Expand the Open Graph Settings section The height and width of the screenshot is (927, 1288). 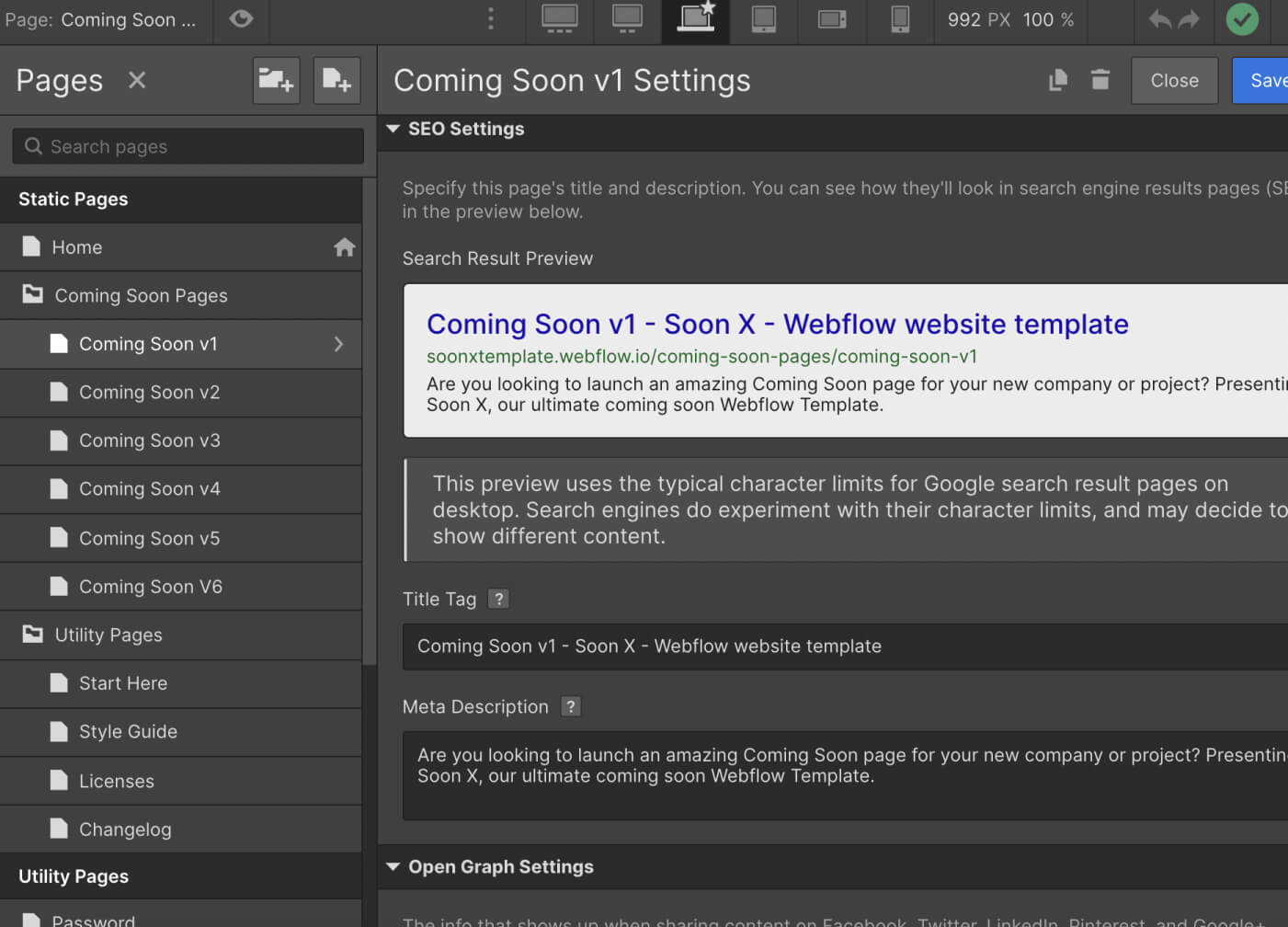393,866
